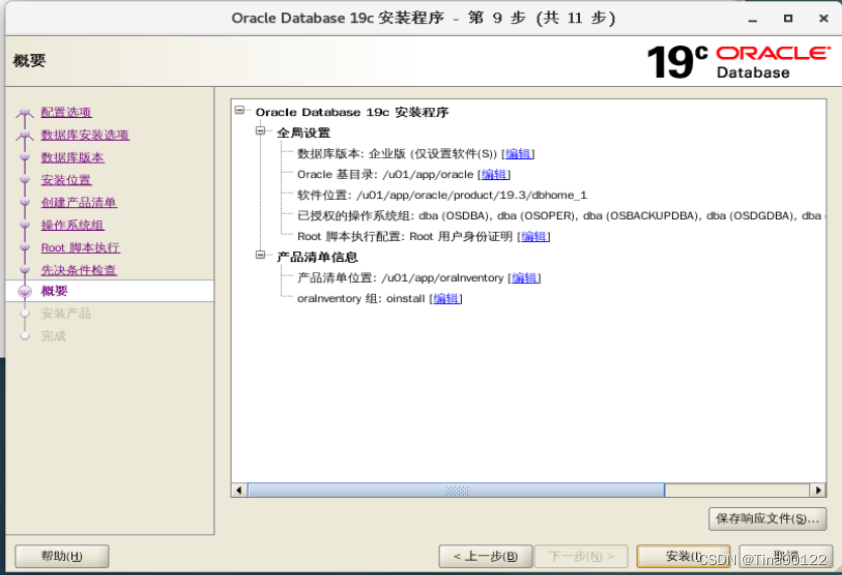The image size is (842, 575).
Task: Edit the Root 脚本执行配置 setting
Action: pyautogui.click(x=533, y=236)
